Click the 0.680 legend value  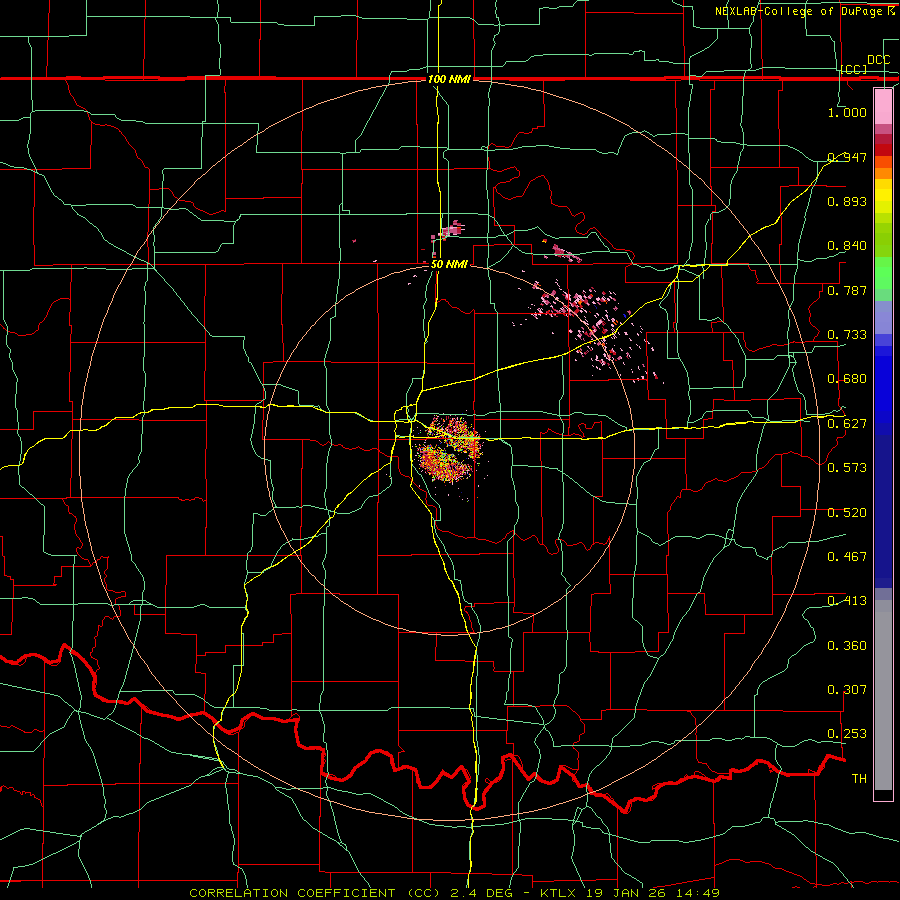[847, 379]
